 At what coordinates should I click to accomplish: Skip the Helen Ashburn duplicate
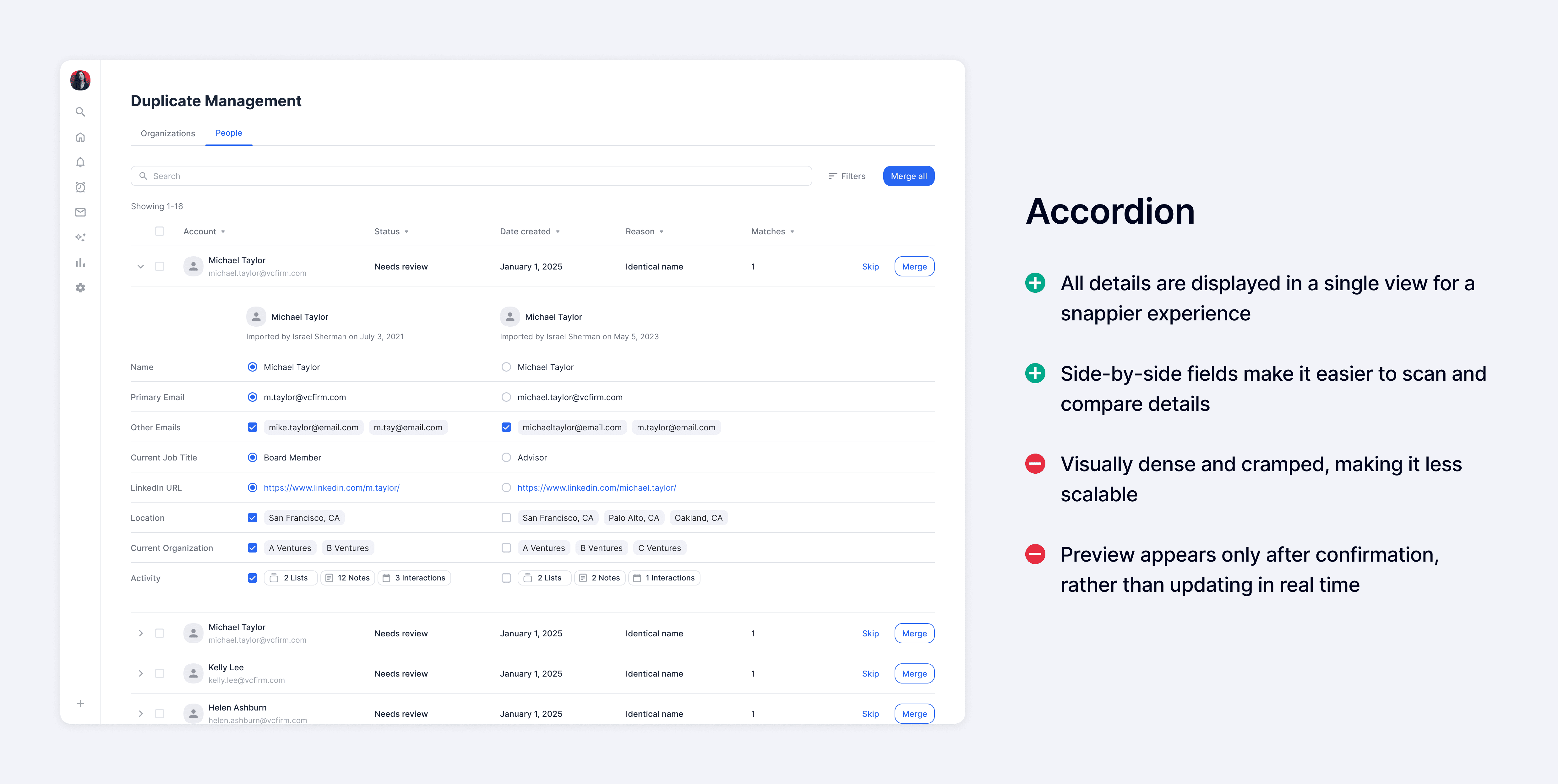(870, 714)
